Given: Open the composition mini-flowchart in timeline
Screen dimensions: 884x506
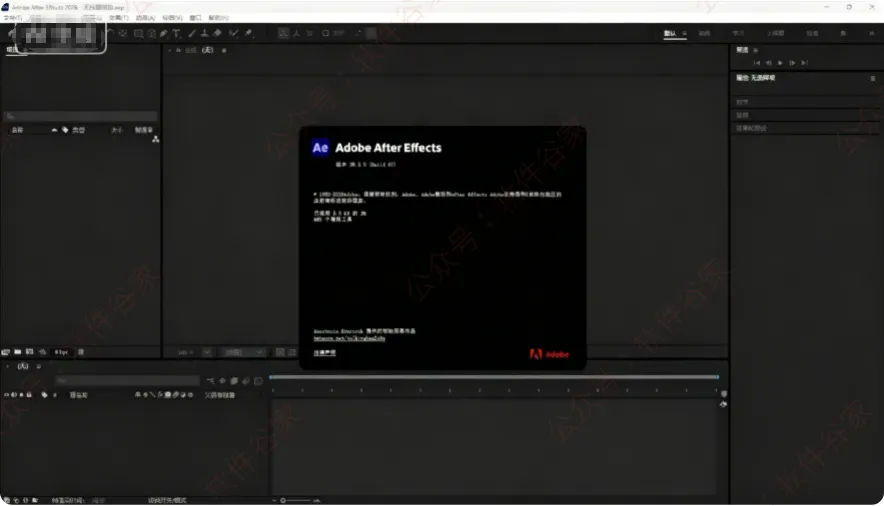Looking at the screenshot, I should point(210,381).
